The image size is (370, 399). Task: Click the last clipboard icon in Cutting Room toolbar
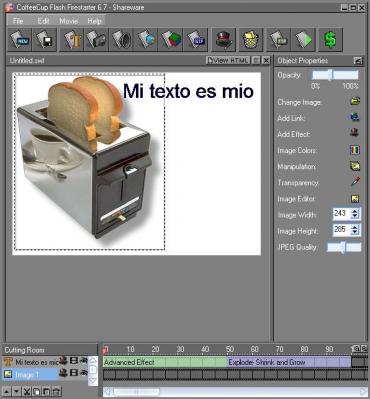57,391
